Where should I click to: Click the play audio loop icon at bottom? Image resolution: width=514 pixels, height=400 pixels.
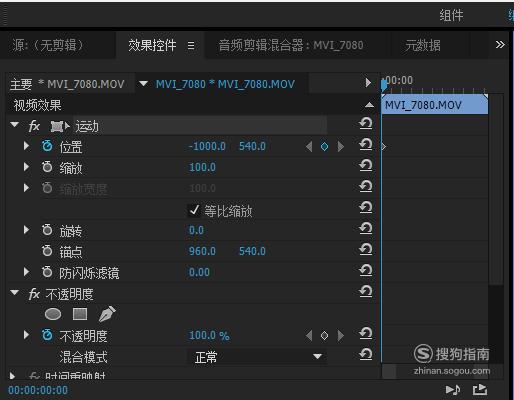coord(453,390)
